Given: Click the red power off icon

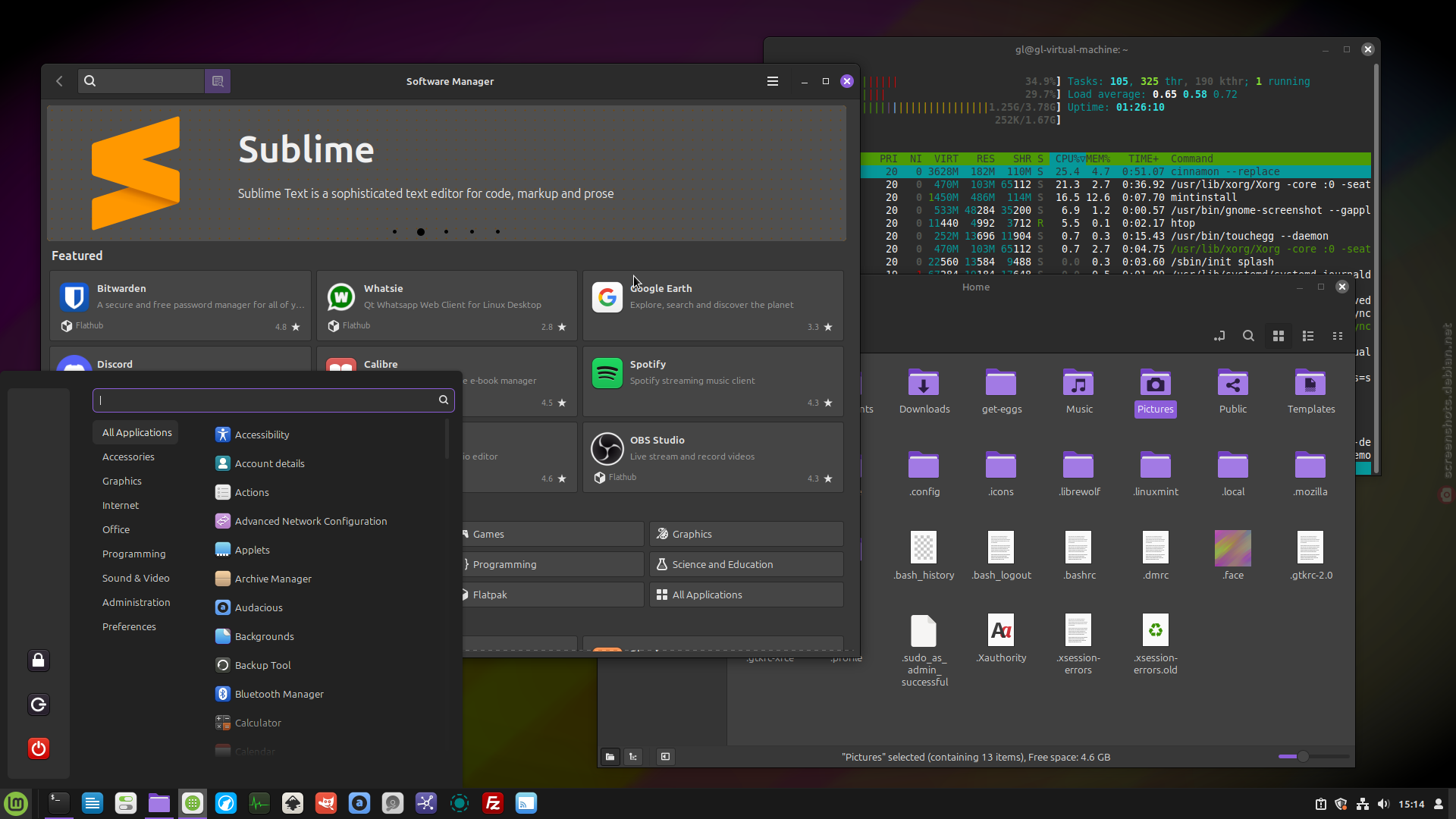Looking at the screenshot, I should coord(39,748).
